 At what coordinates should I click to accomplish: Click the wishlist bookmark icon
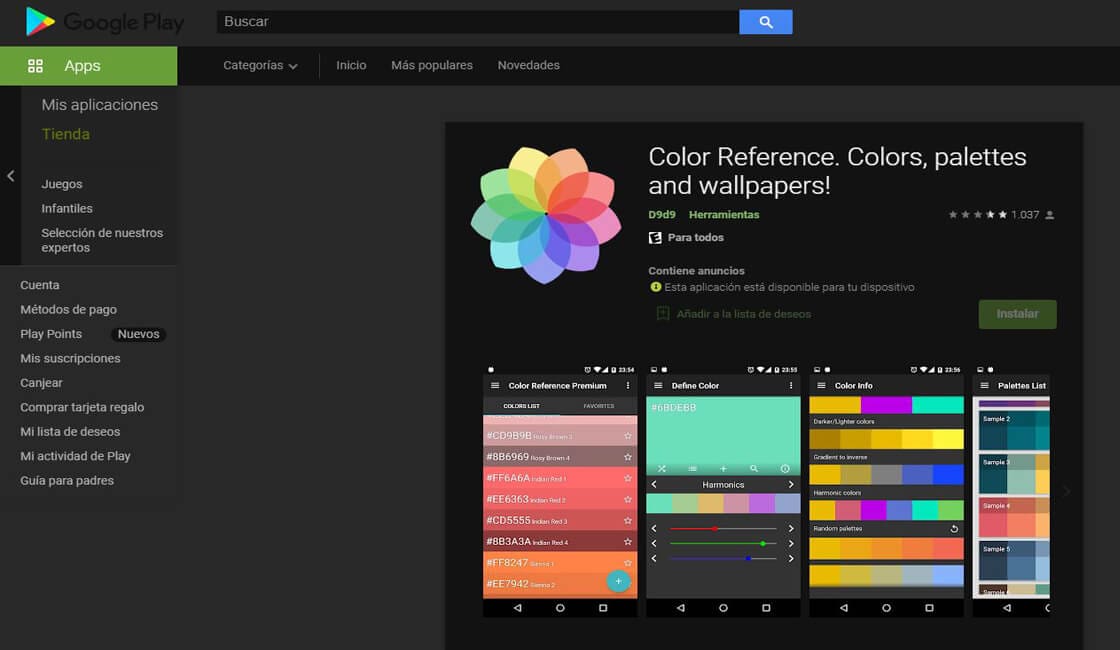[x=662, y=314]
